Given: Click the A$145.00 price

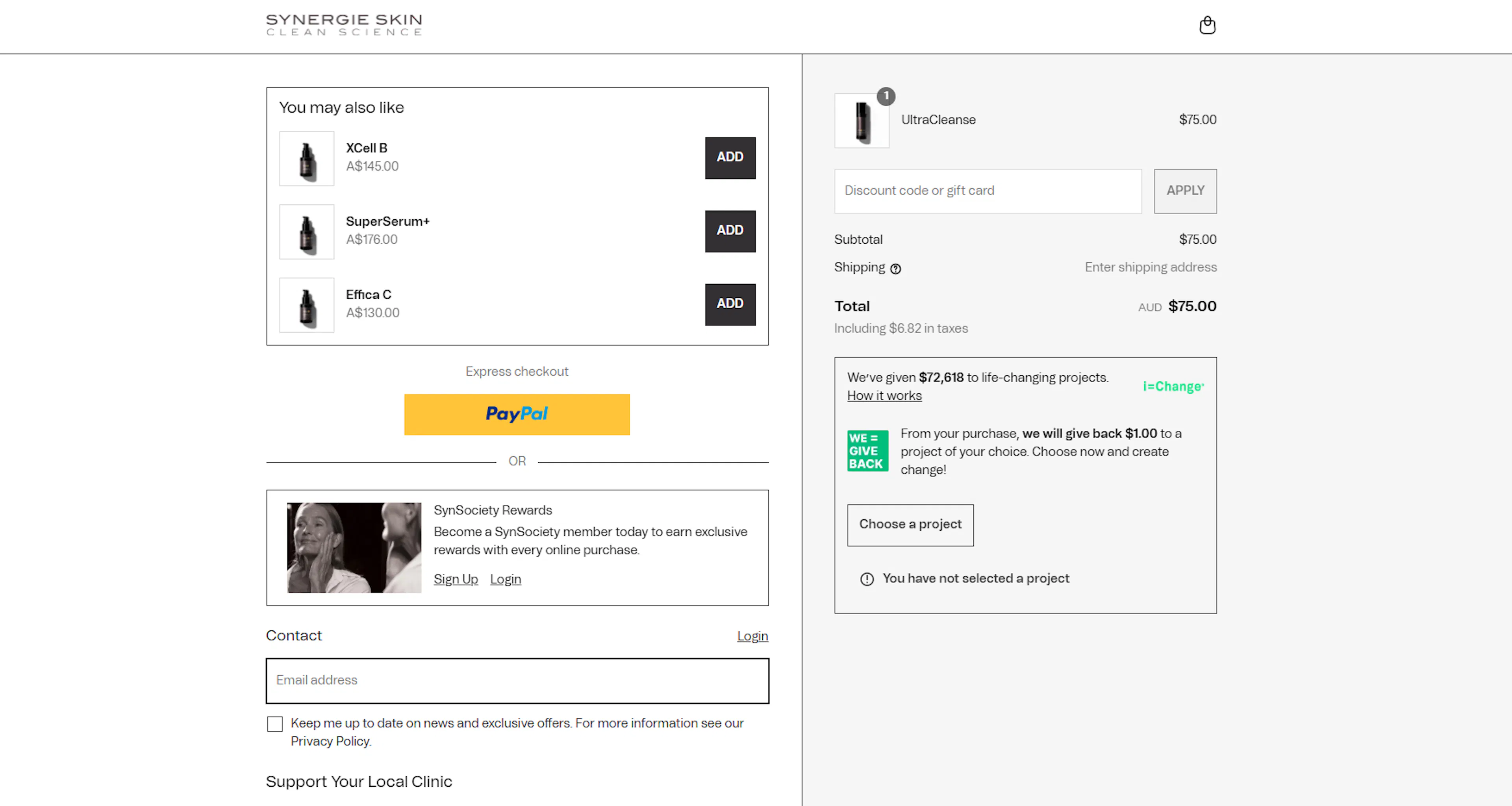Looking at the screenshot, I should click(x=372, y=166).
